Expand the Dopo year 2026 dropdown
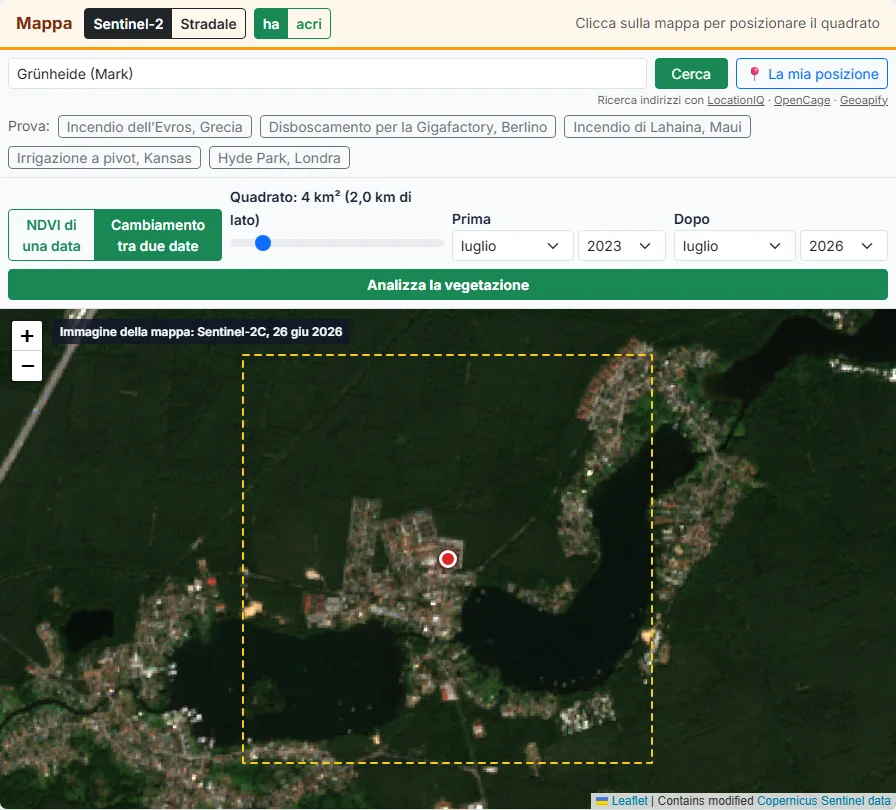The image size is (896, 810). coord(843,246)
